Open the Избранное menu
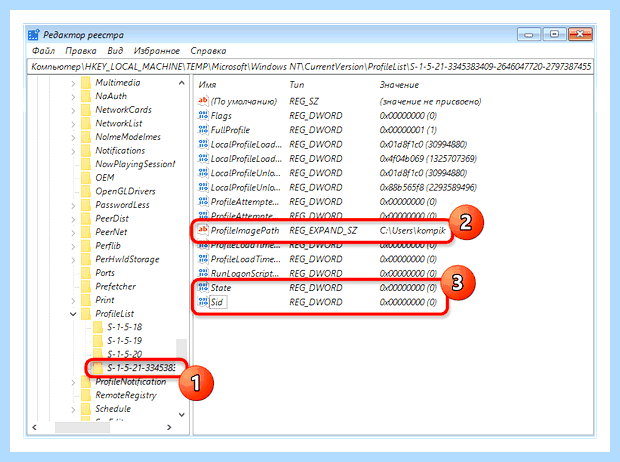Screen dimensions: 620x462 point(157,51)
